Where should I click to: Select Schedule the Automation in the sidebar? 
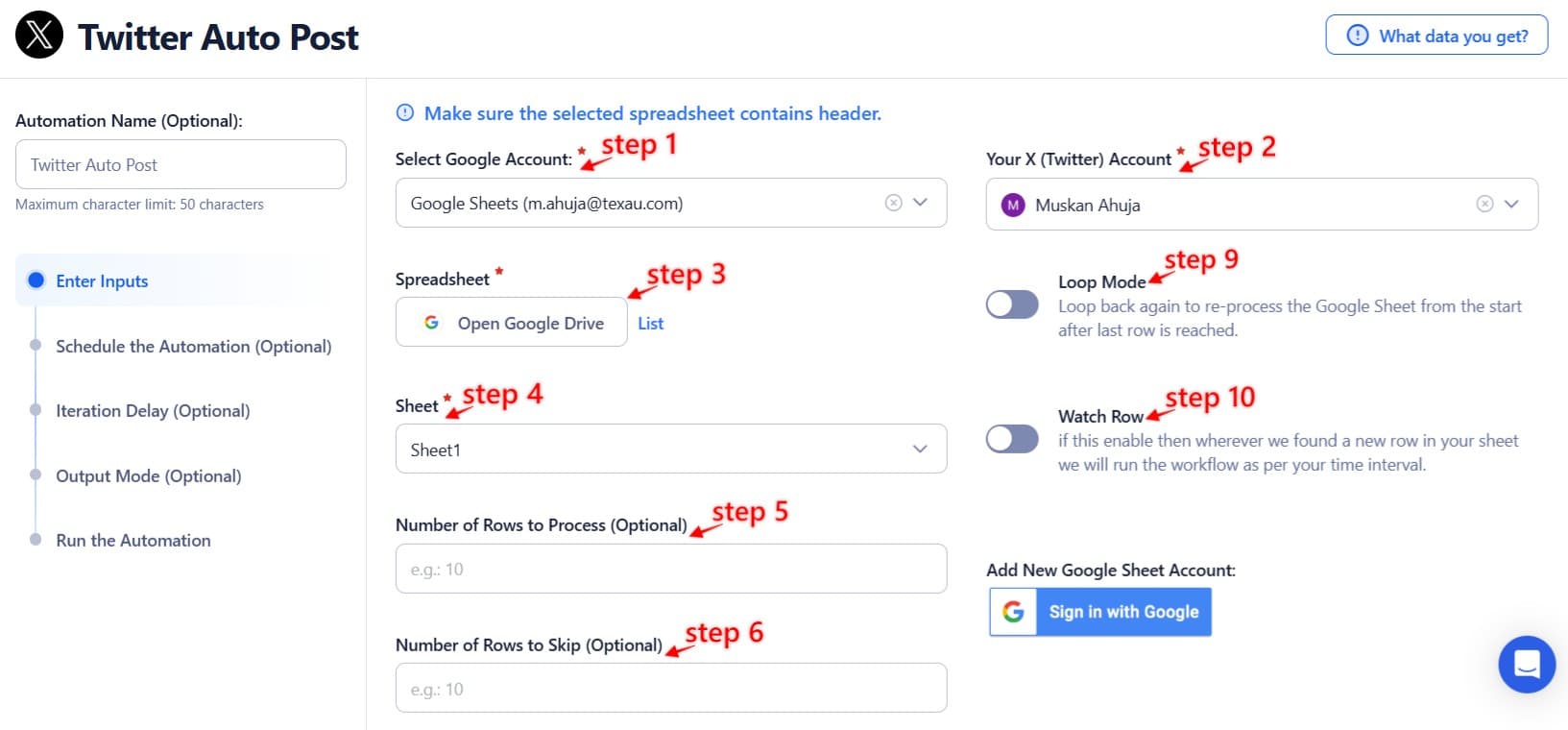[x=193, y=346]
